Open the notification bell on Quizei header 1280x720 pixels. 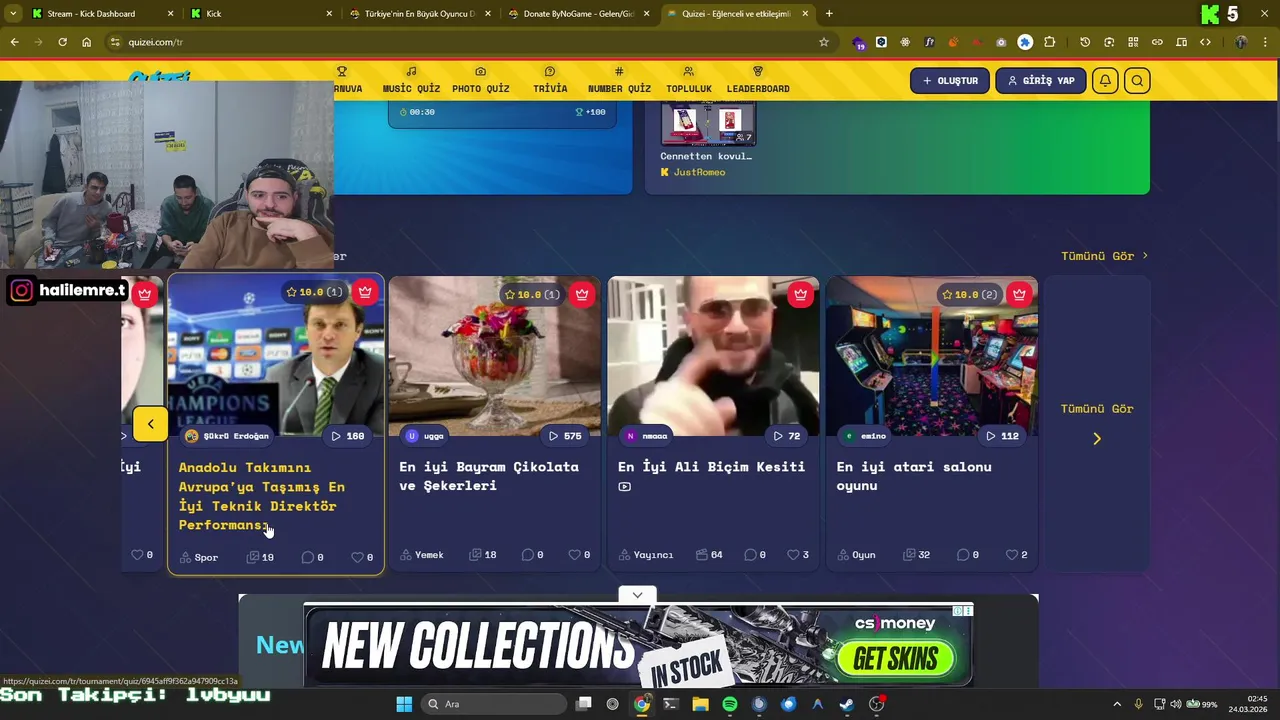[1105, 81]
